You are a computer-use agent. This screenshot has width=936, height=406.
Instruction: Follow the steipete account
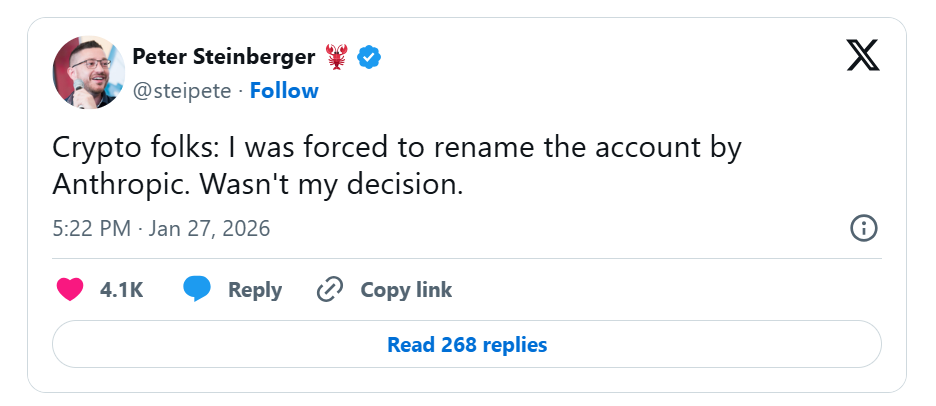(284, 91)
